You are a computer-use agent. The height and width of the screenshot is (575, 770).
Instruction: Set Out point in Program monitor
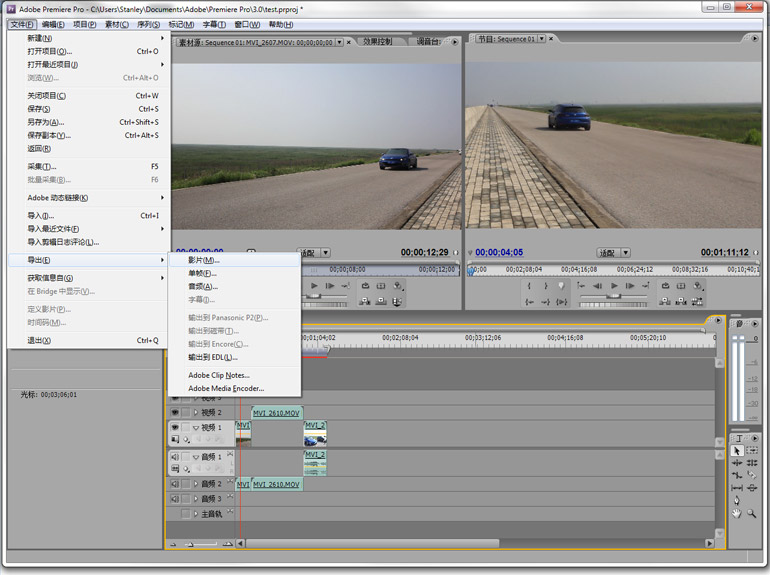545,286
